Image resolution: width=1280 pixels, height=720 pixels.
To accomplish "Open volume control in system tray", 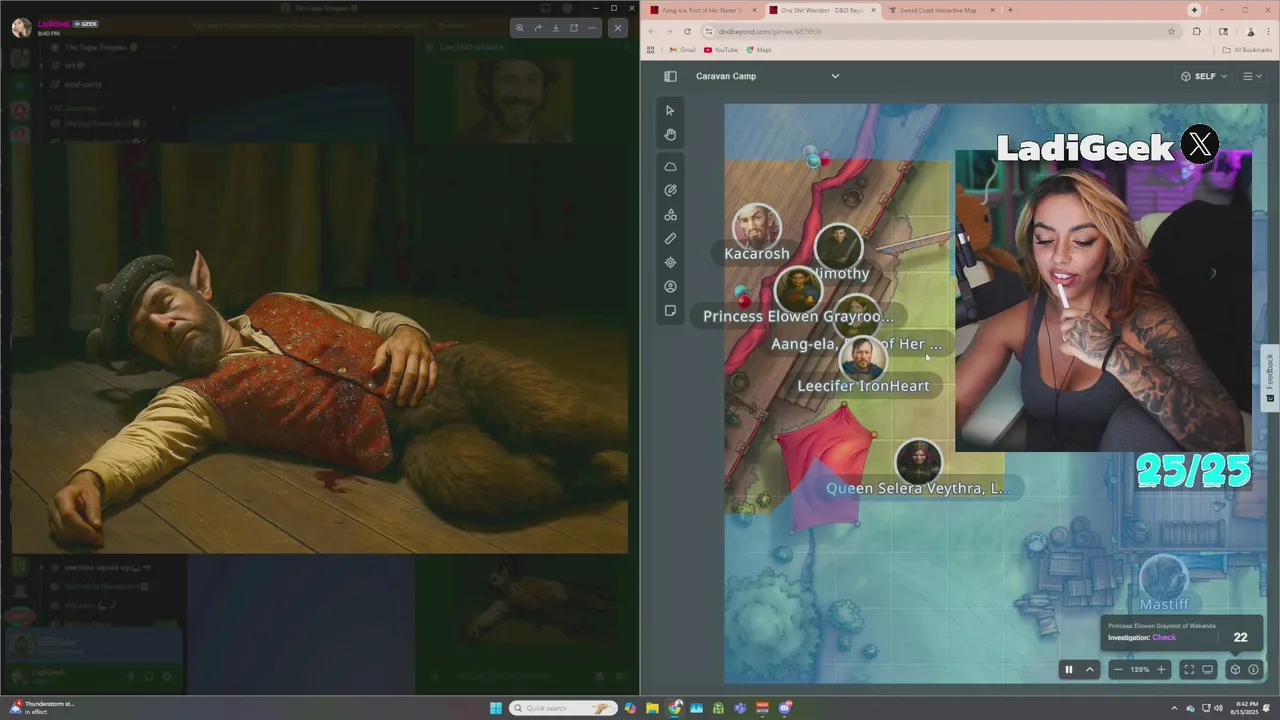I will click(1219, 708).
